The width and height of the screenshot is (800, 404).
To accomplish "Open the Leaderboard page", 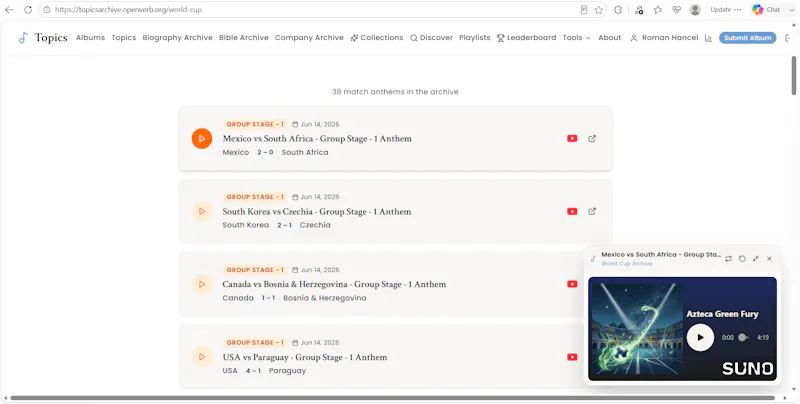I will point(527,38).
